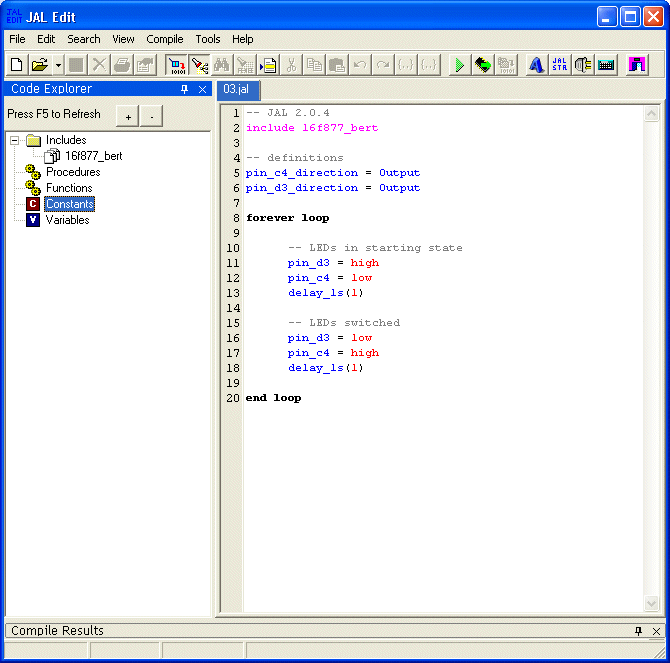Click the Redo arrow icon

[383, 65]
